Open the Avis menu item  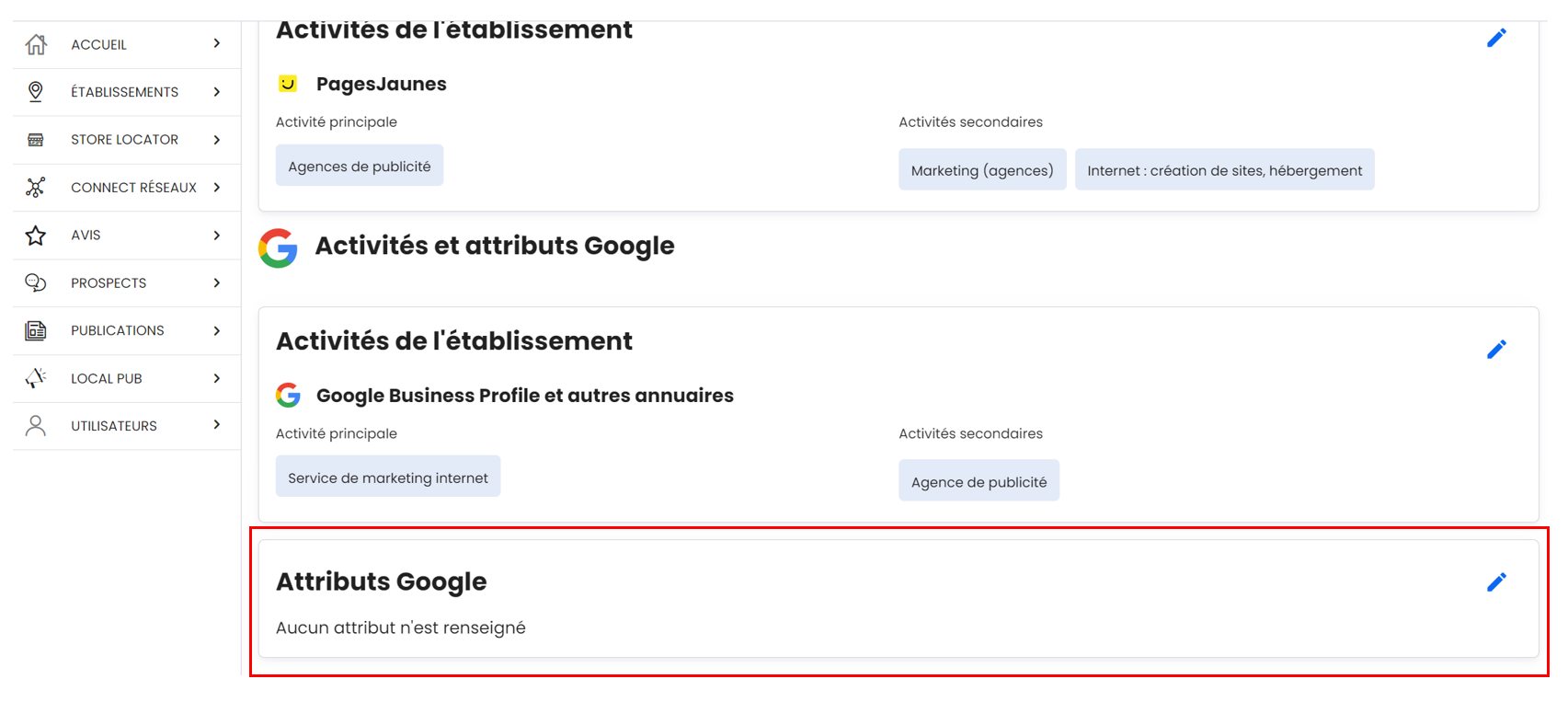(86, 236)
